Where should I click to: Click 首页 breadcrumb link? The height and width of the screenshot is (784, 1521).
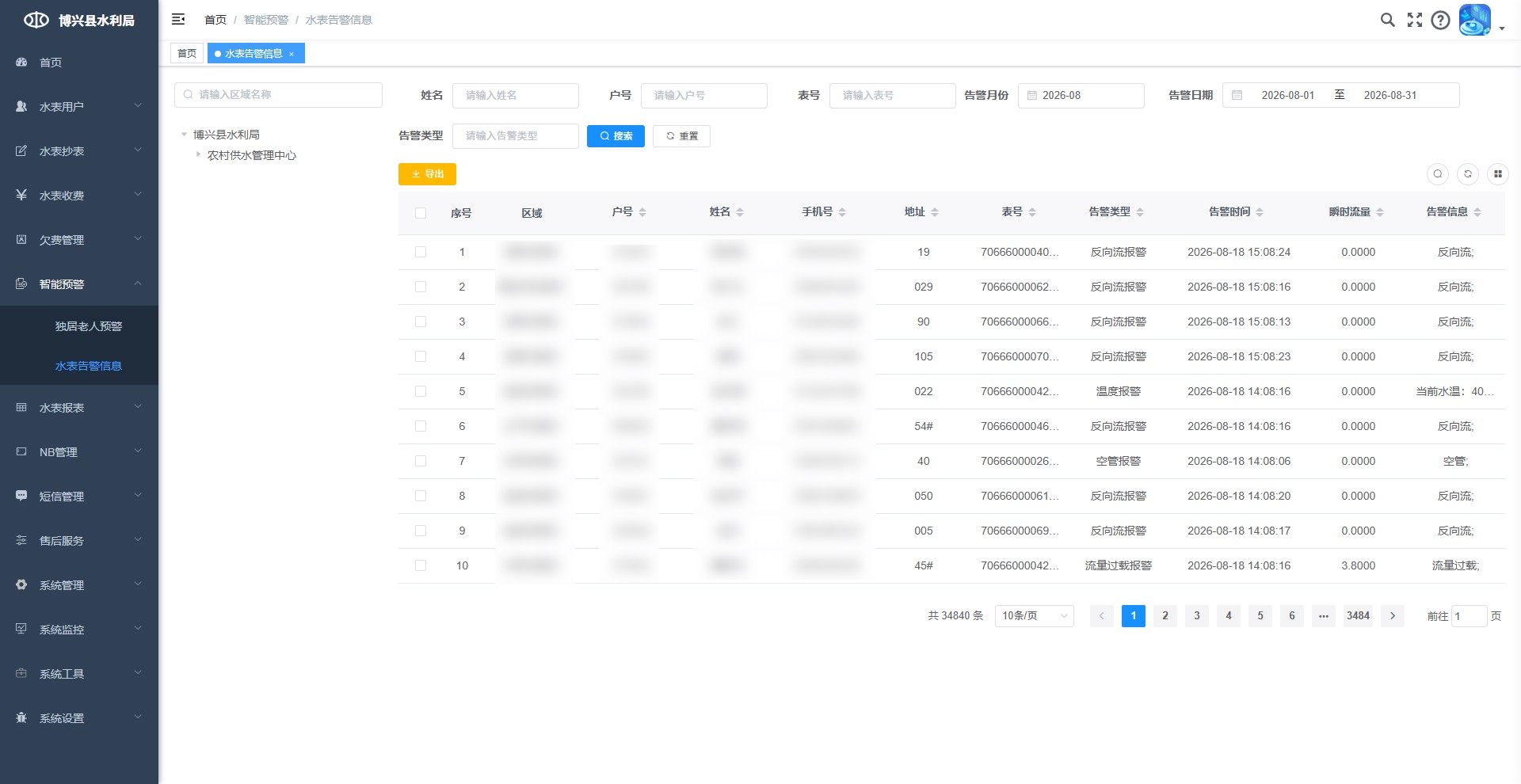click(215, 20)
